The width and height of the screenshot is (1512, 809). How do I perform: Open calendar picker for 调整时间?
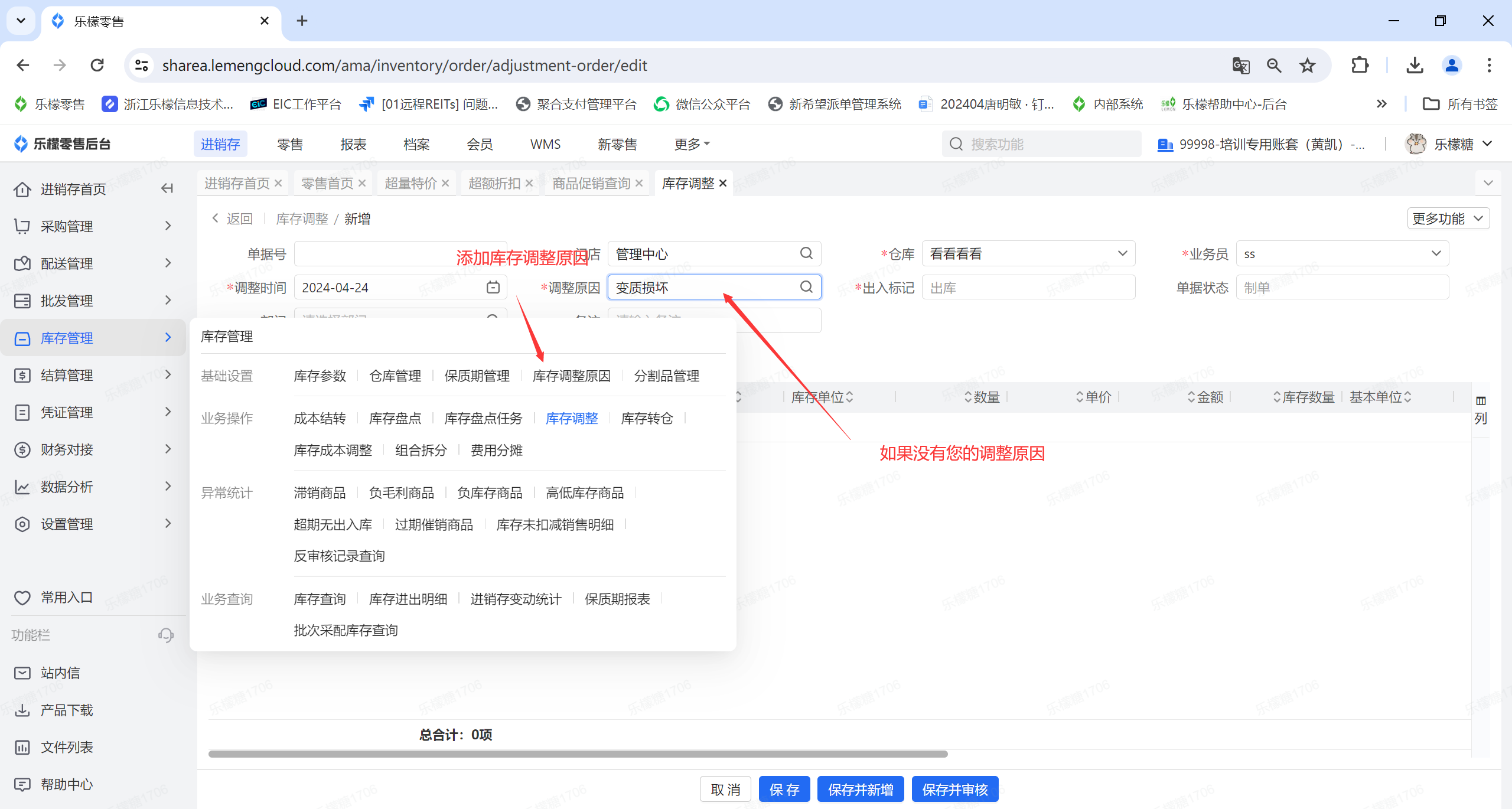[x=493, y=288]
